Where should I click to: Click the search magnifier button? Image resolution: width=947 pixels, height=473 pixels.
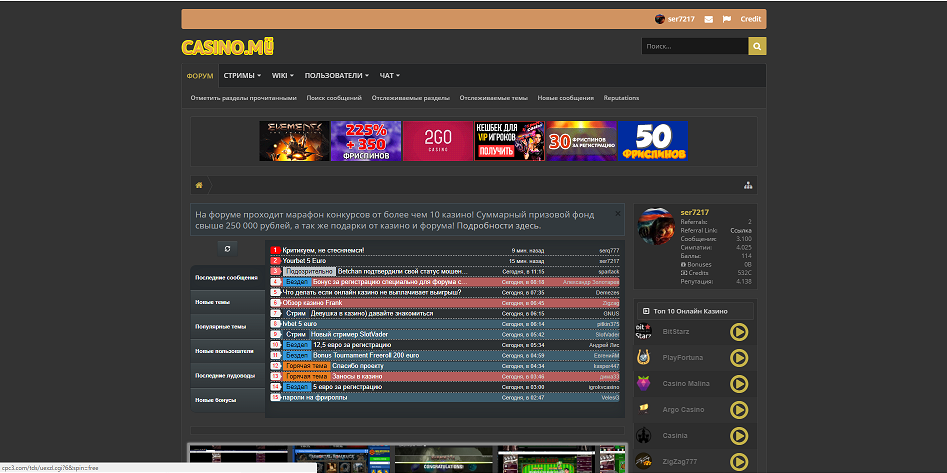point(757,46)
